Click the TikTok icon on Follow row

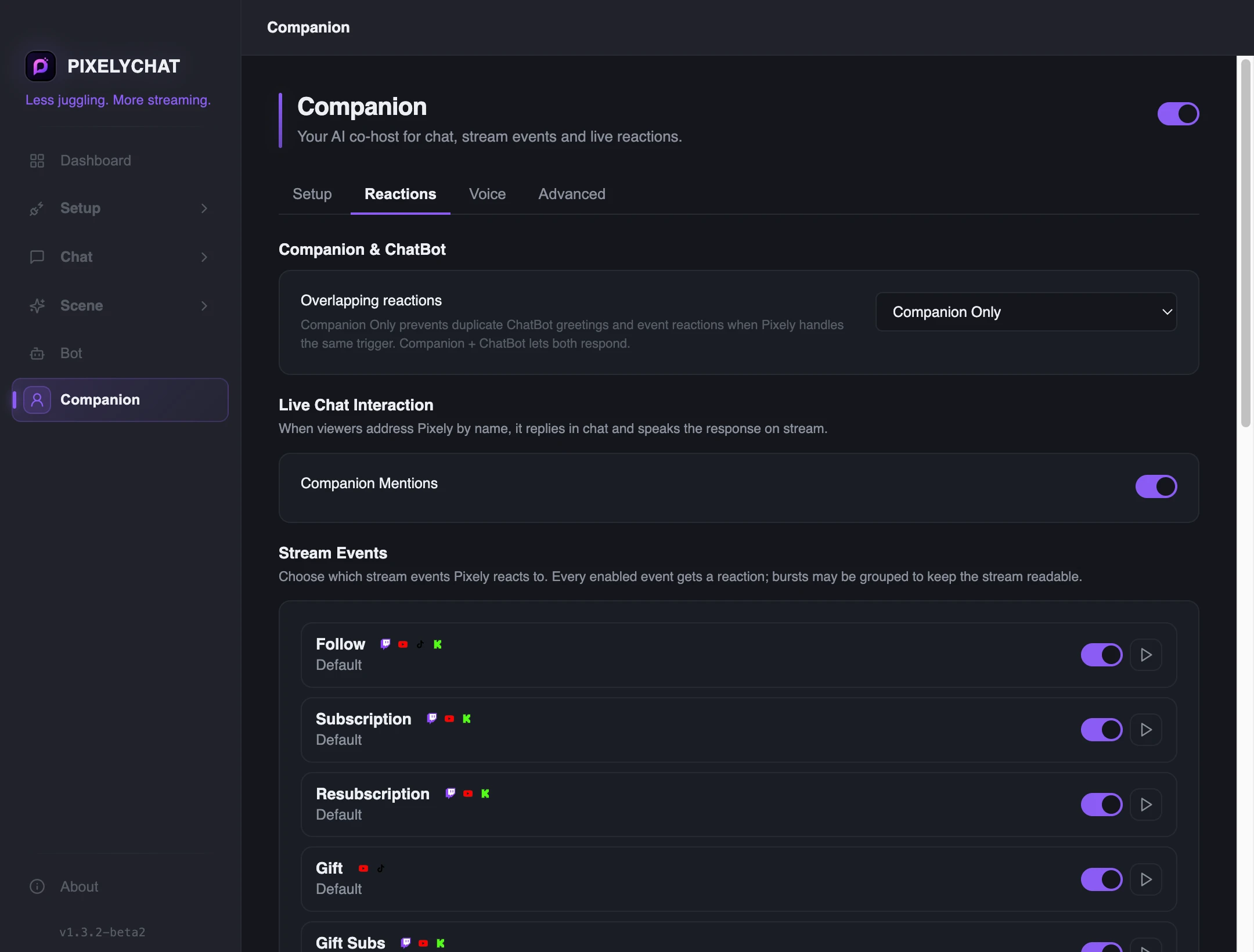pyautogui.click(x=420, y=644)
